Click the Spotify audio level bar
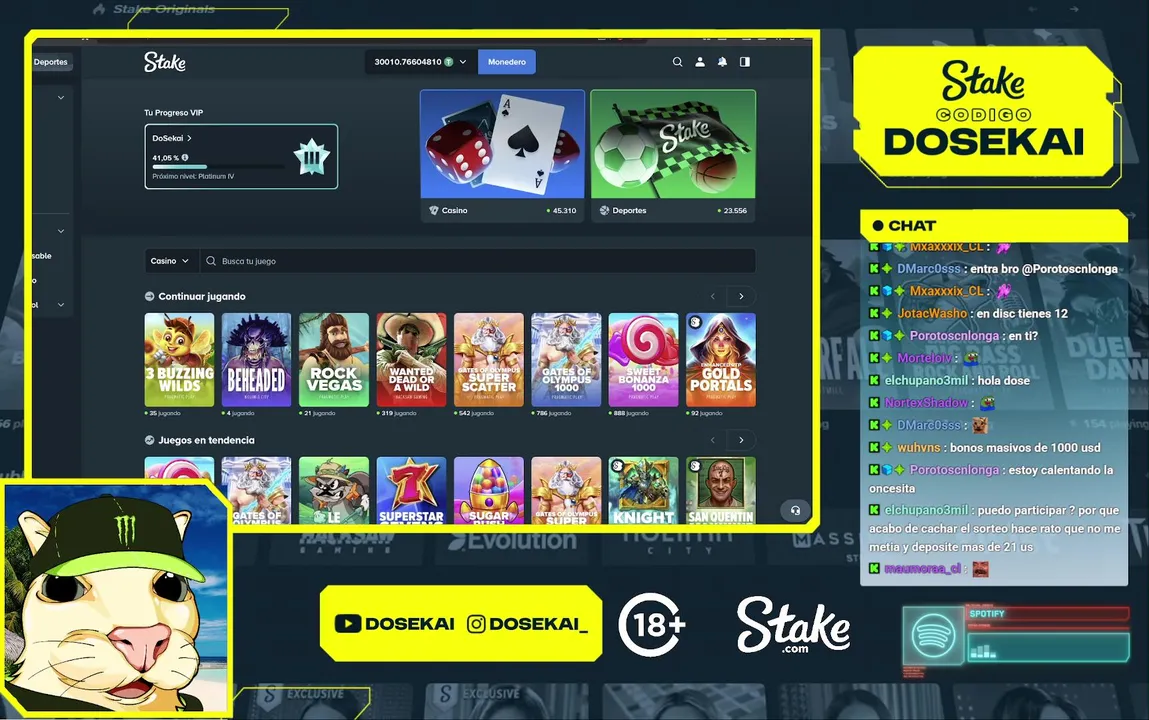 tap(1048, 648)
